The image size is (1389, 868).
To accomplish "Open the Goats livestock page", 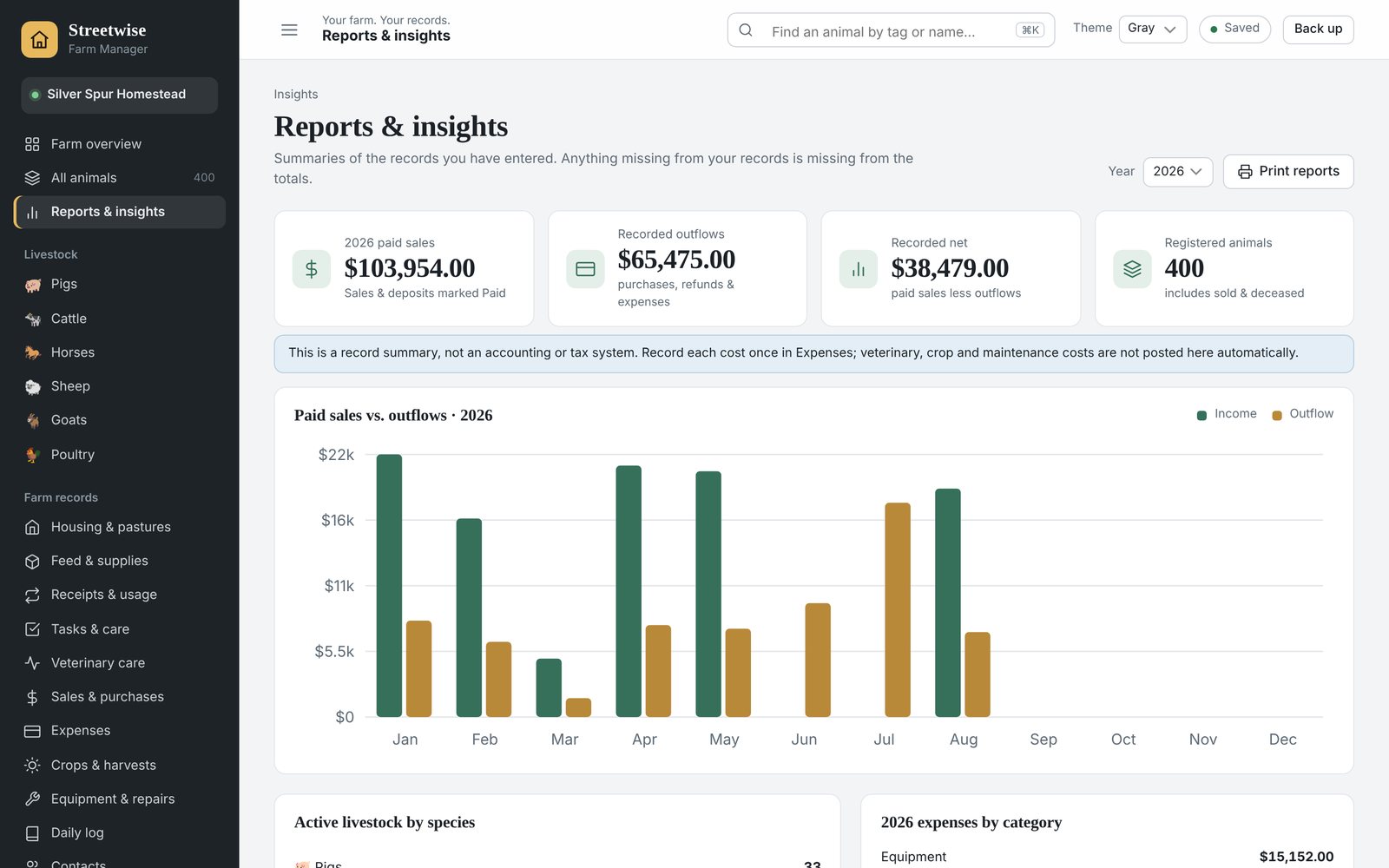I will [120, 420].
